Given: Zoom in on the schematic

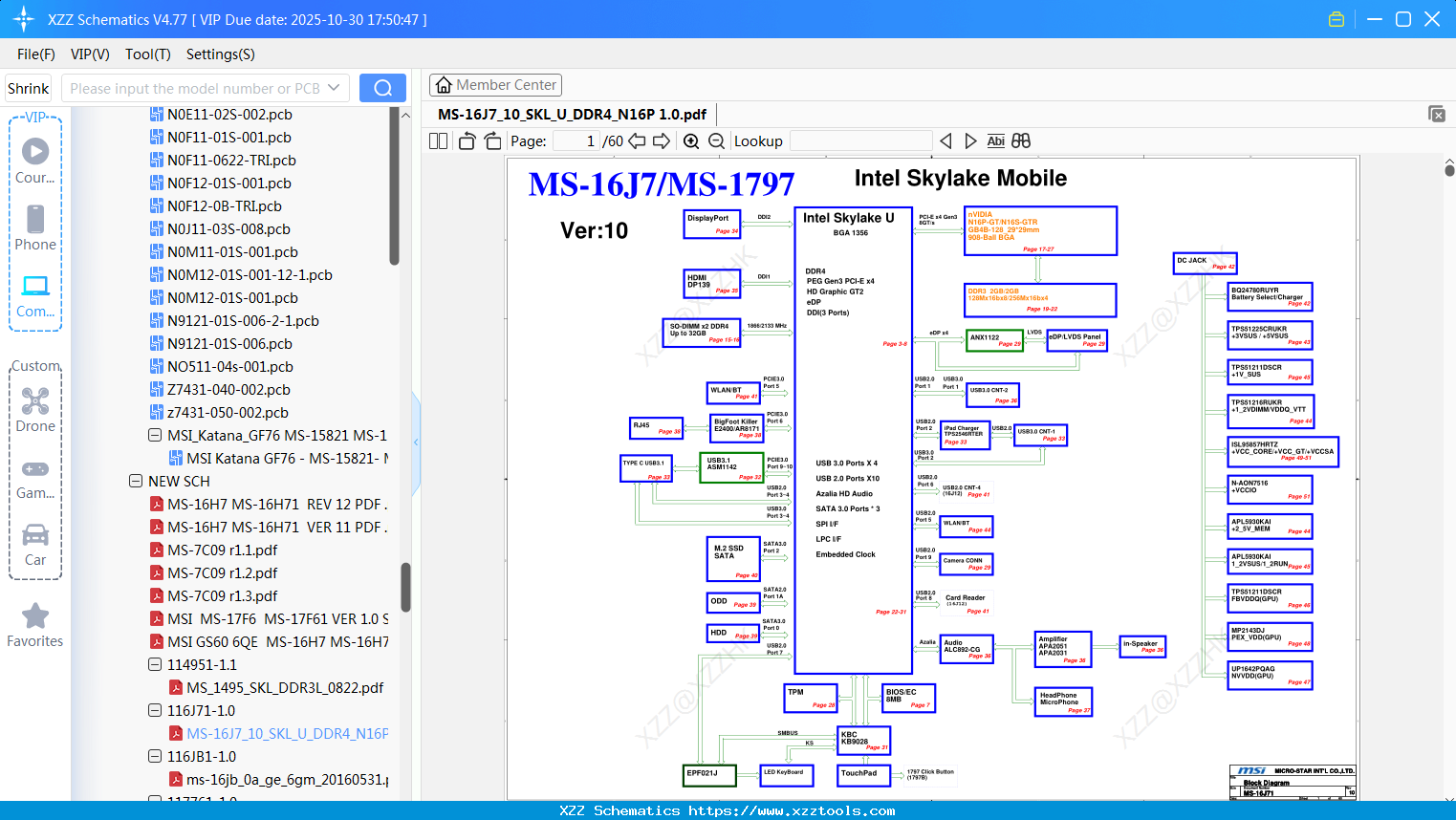Looking at the screenshot, I should click(691, 141).
